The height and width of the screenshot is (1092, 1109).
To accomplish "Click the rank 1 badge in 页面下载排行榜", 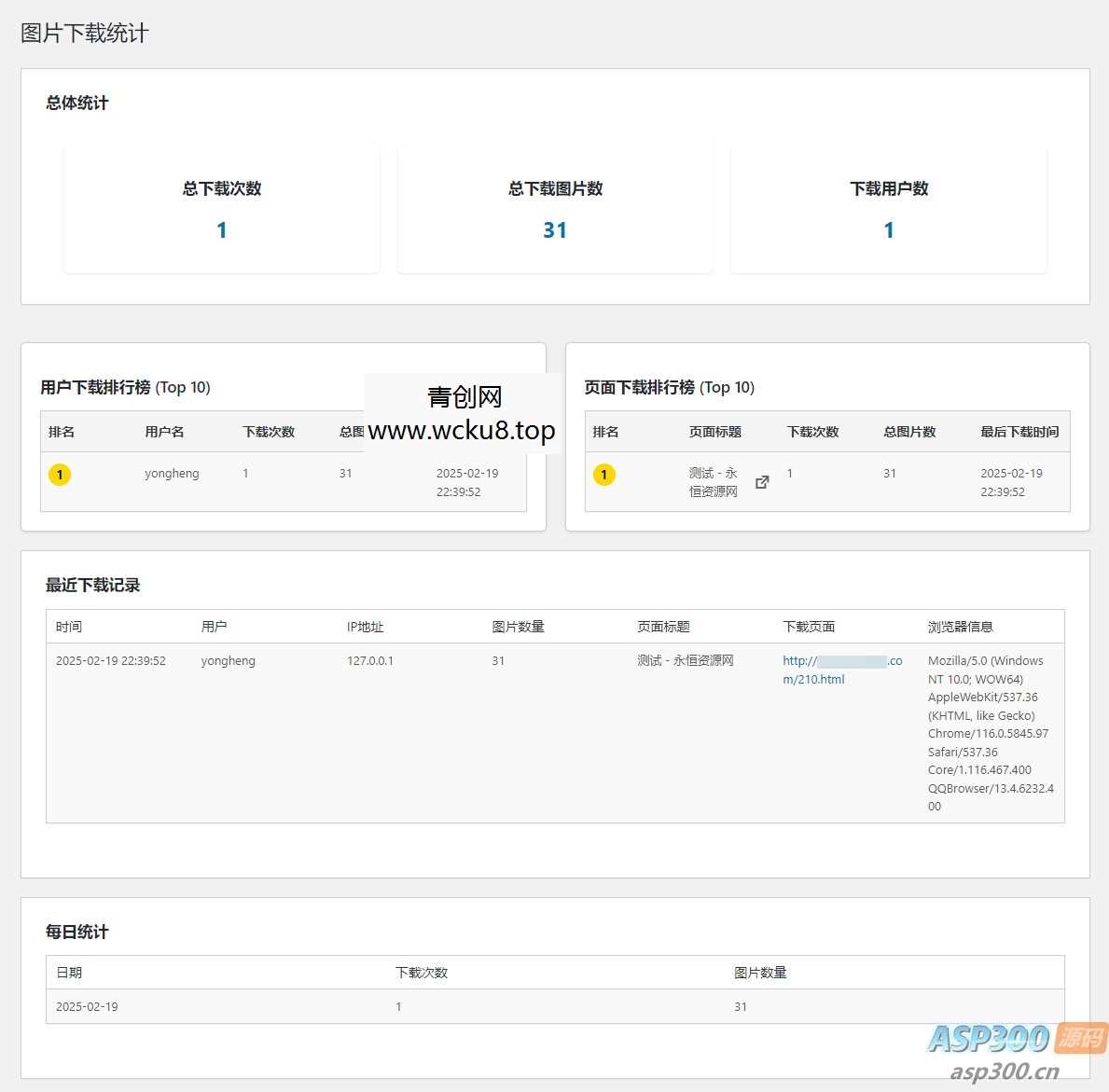I will (x=604, y=475).
